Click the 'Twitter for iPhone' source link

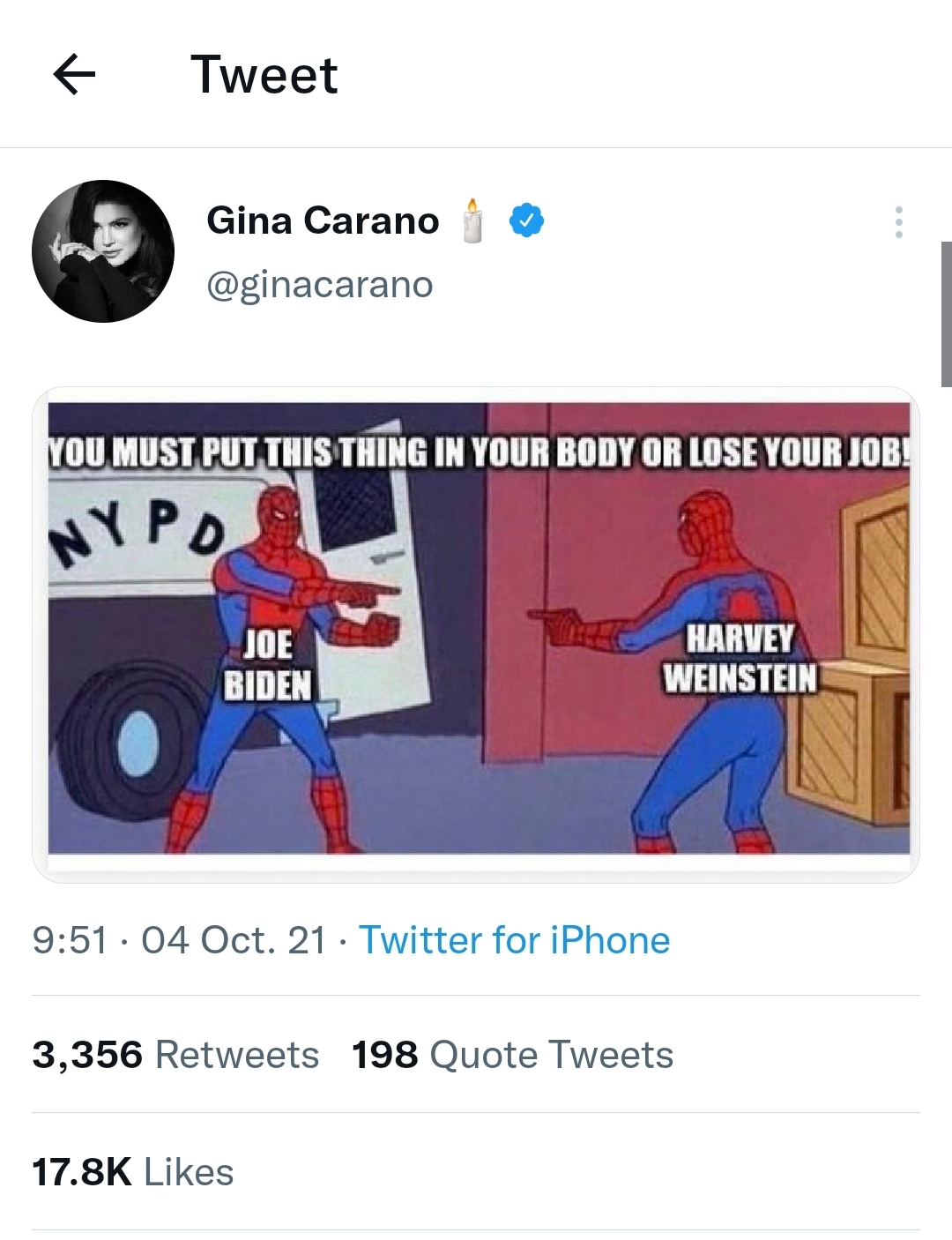514,940
